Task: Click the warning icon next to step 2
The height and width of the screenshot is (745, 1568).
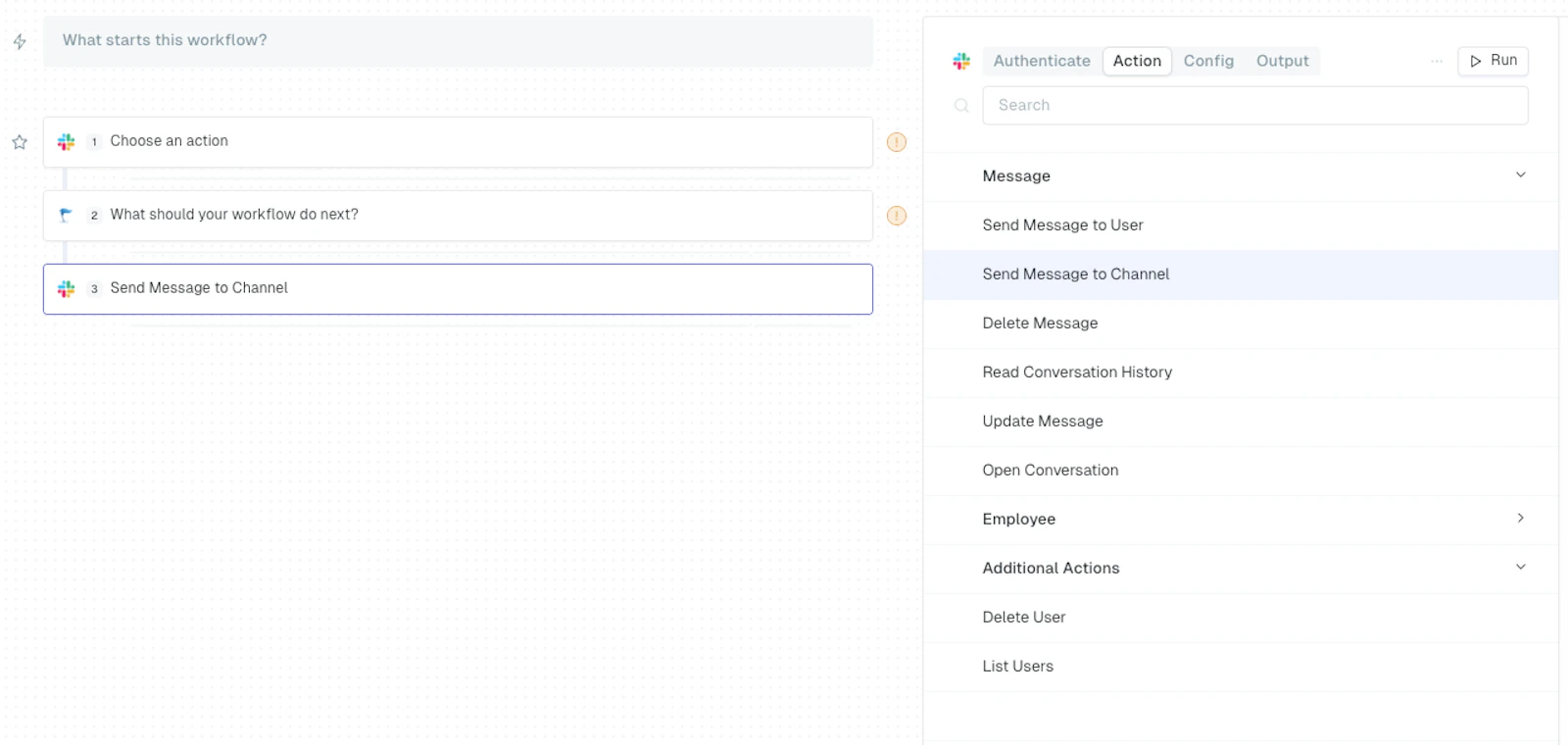Action: click(x=897, y=216)
